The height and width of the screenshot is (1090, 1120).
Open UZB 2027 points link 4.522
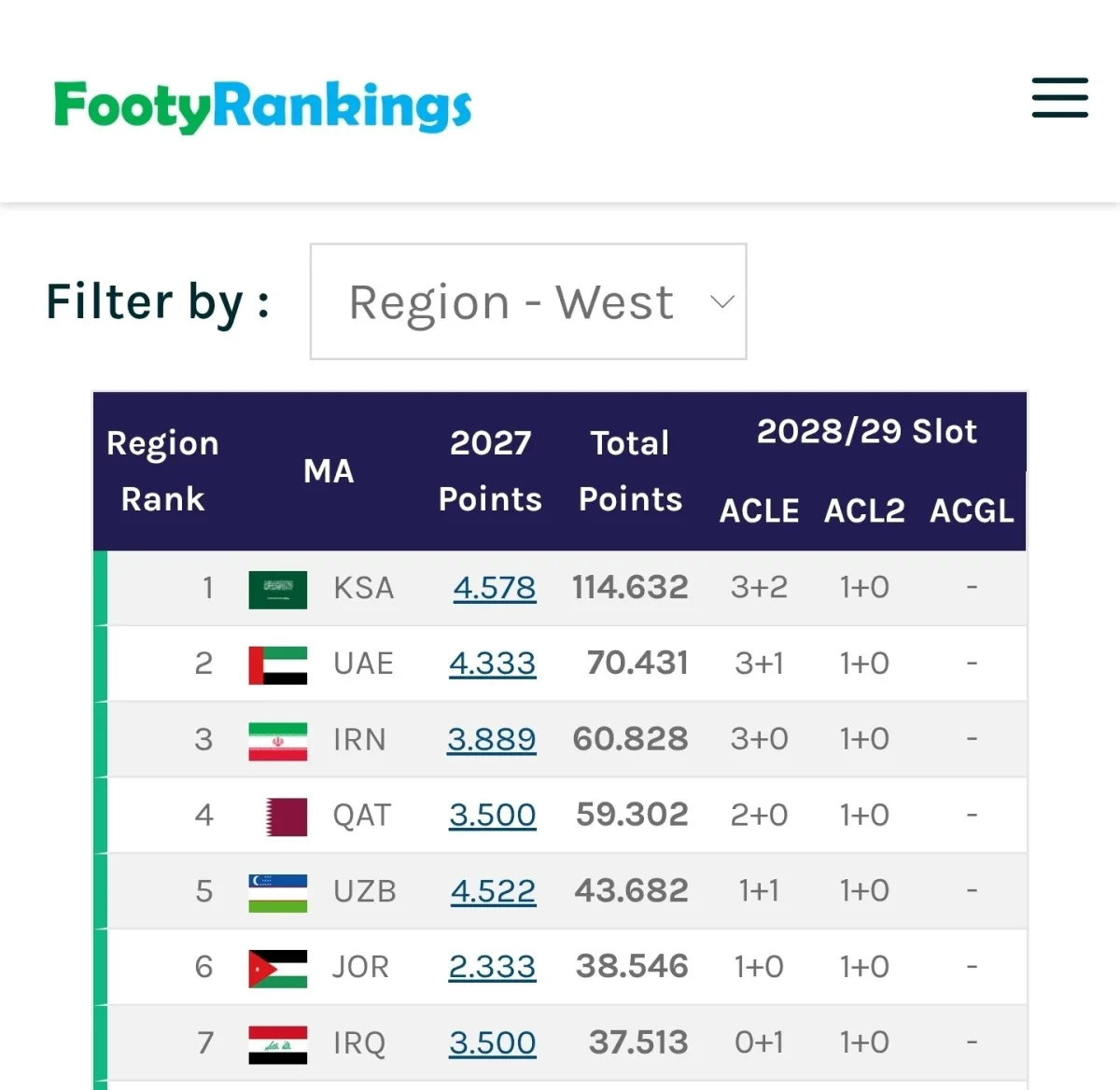[x=494, y=891]
